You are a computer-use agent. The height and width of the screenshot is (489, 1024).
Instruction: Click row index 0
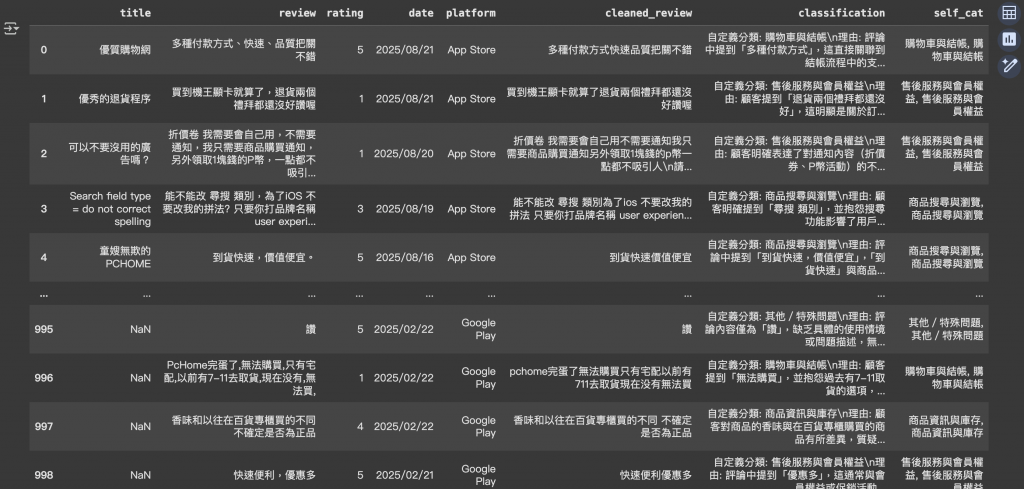pos(44,50)
